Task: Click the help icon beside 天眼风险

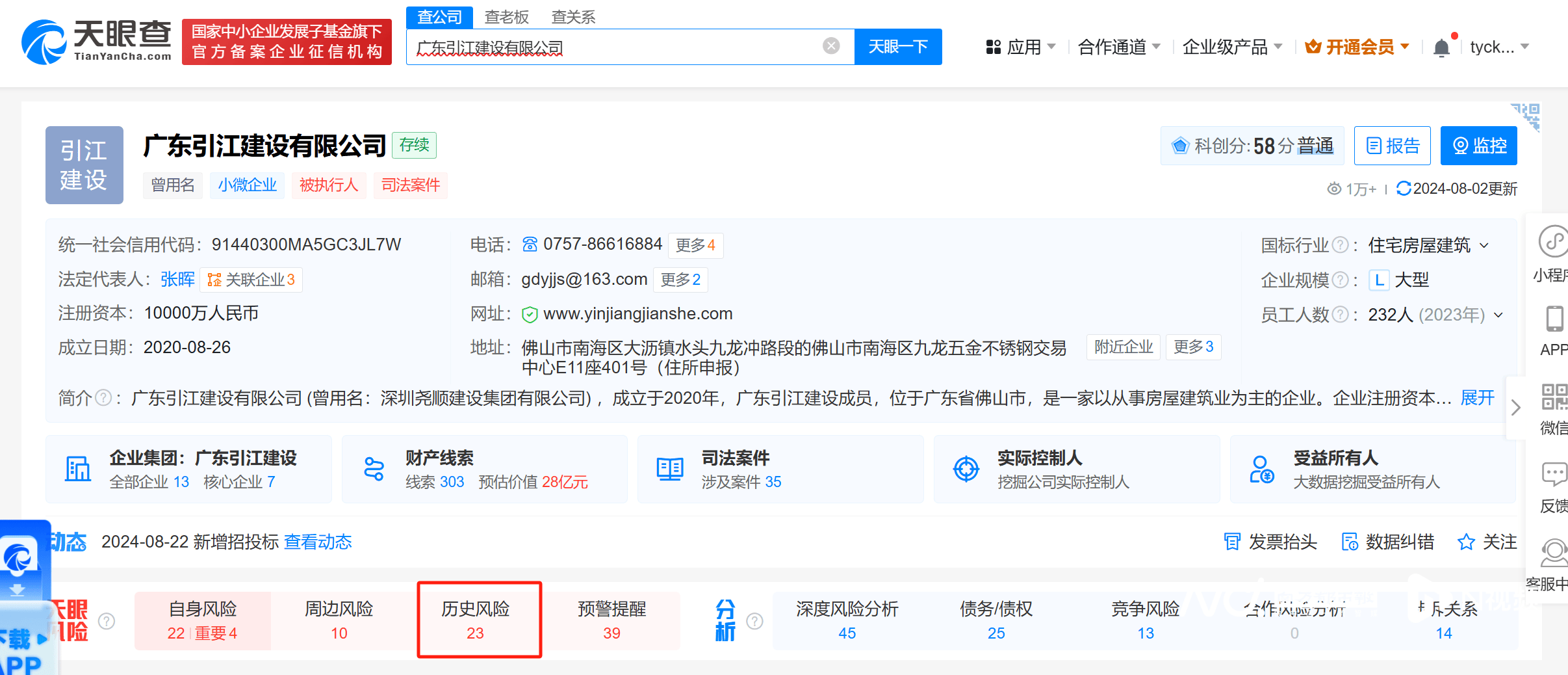Action: click(107, 621)
